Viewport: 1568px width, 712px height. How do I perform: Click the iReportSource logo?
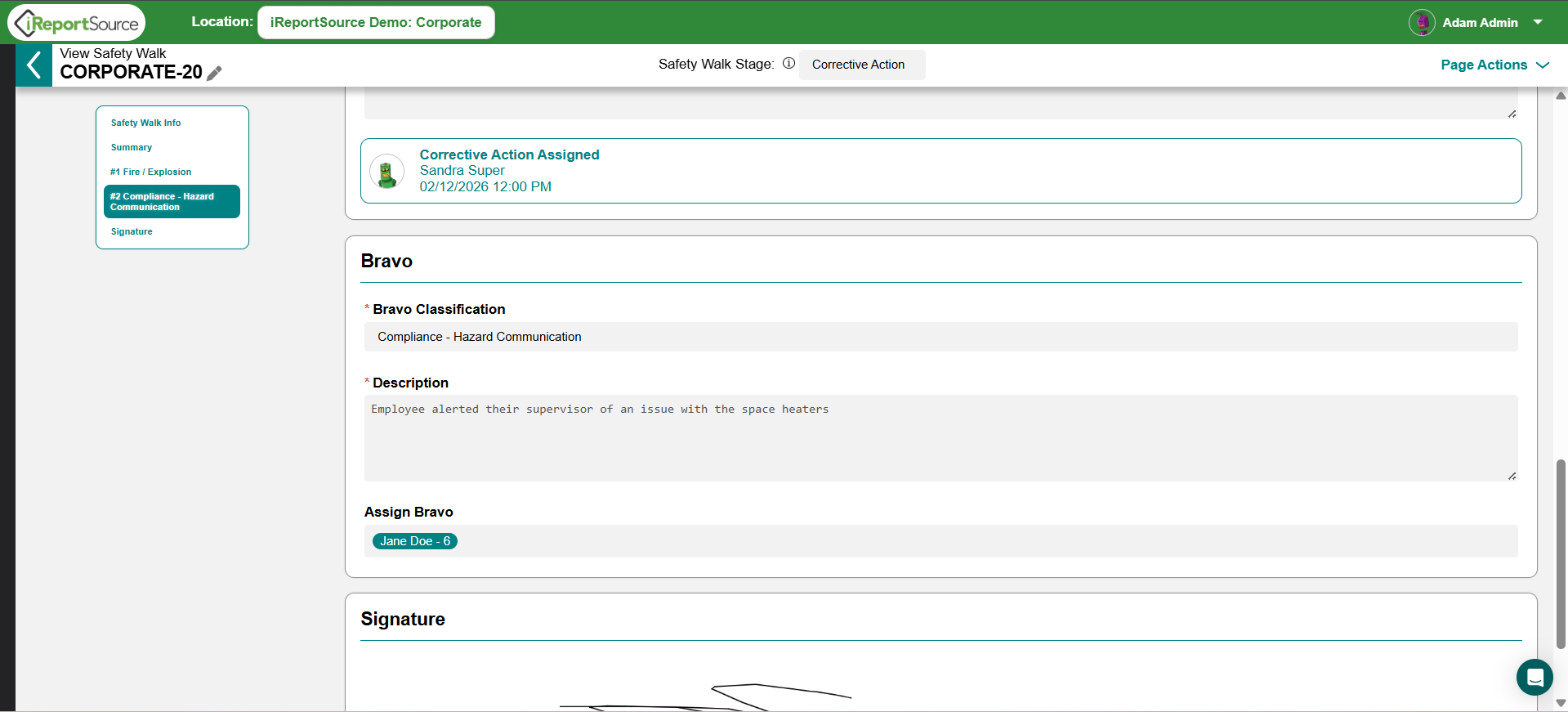click(x=77, y=23)
